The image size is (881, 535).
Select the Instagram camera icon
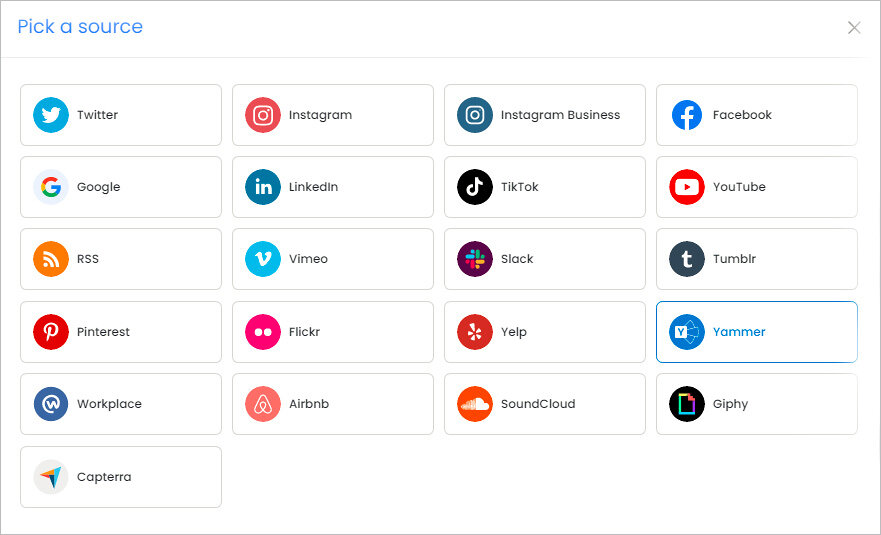point(263,115)
